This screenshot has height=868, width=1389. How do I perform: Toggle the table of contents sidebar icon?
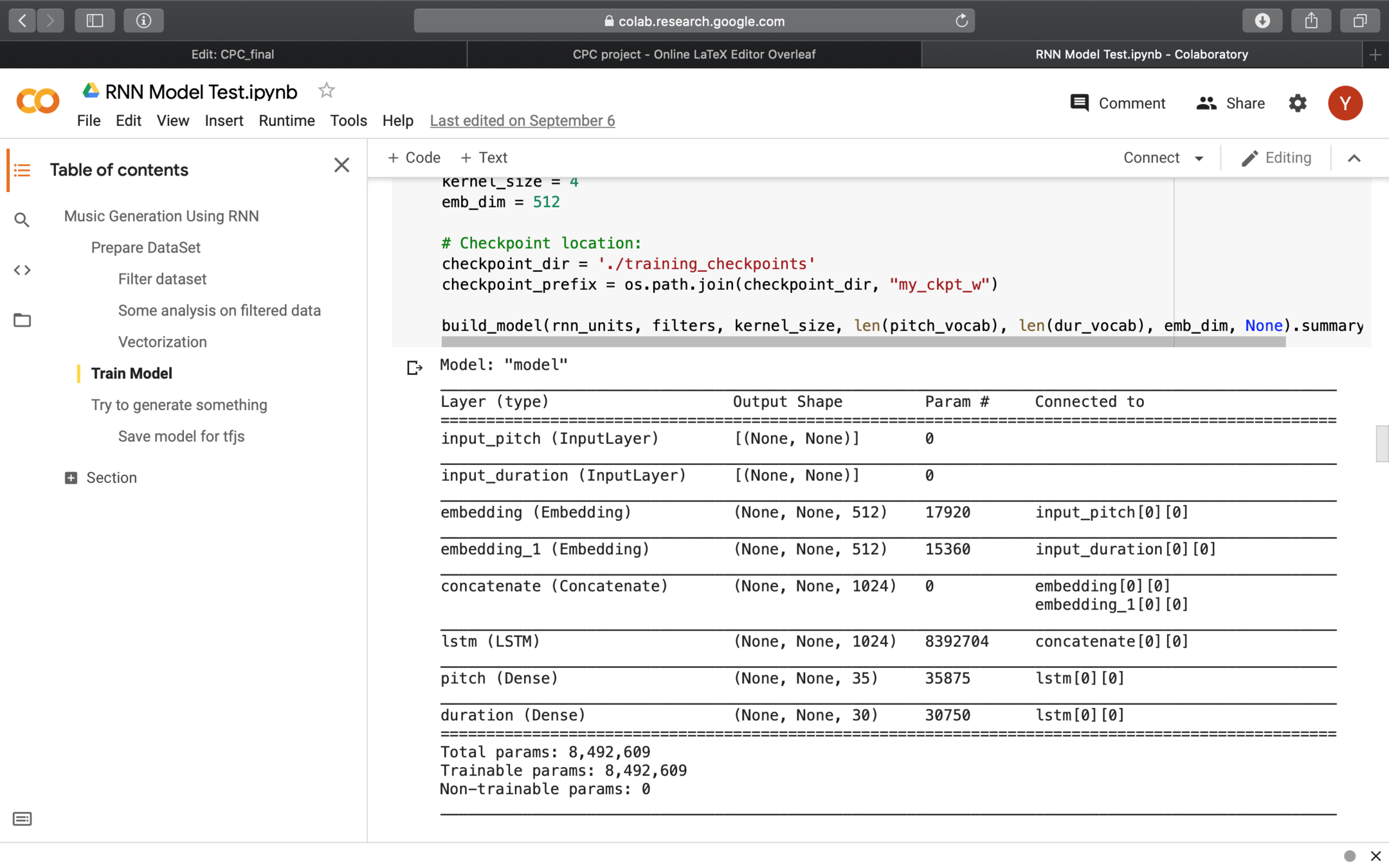[x=22, y=170]
